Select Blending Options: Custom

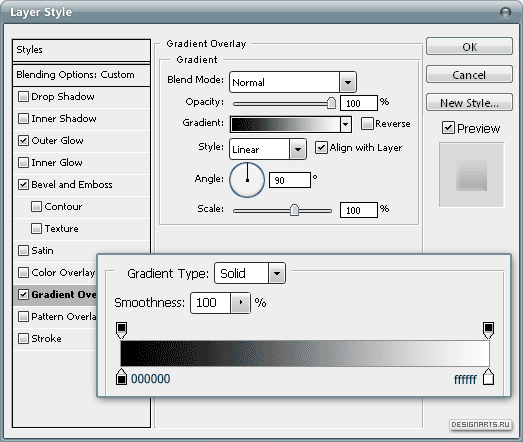click(81, 75)
